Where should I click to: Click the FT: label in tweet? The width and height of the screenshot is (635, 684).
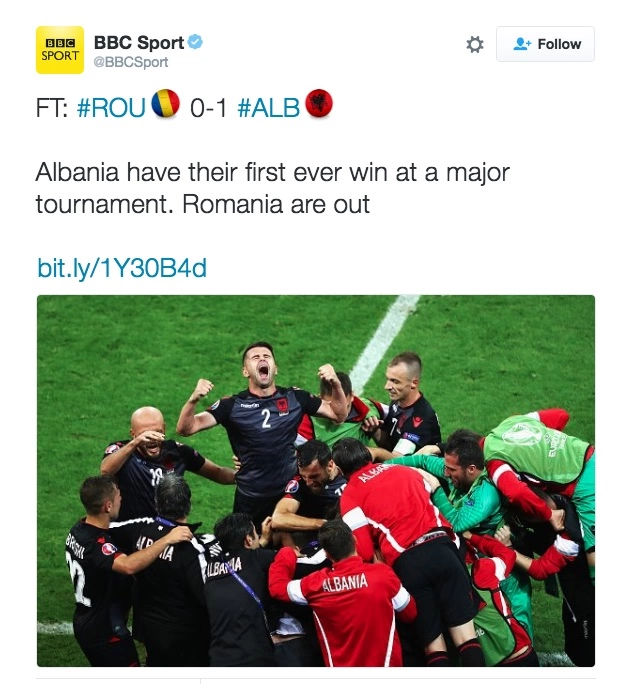tap(51, 107)
